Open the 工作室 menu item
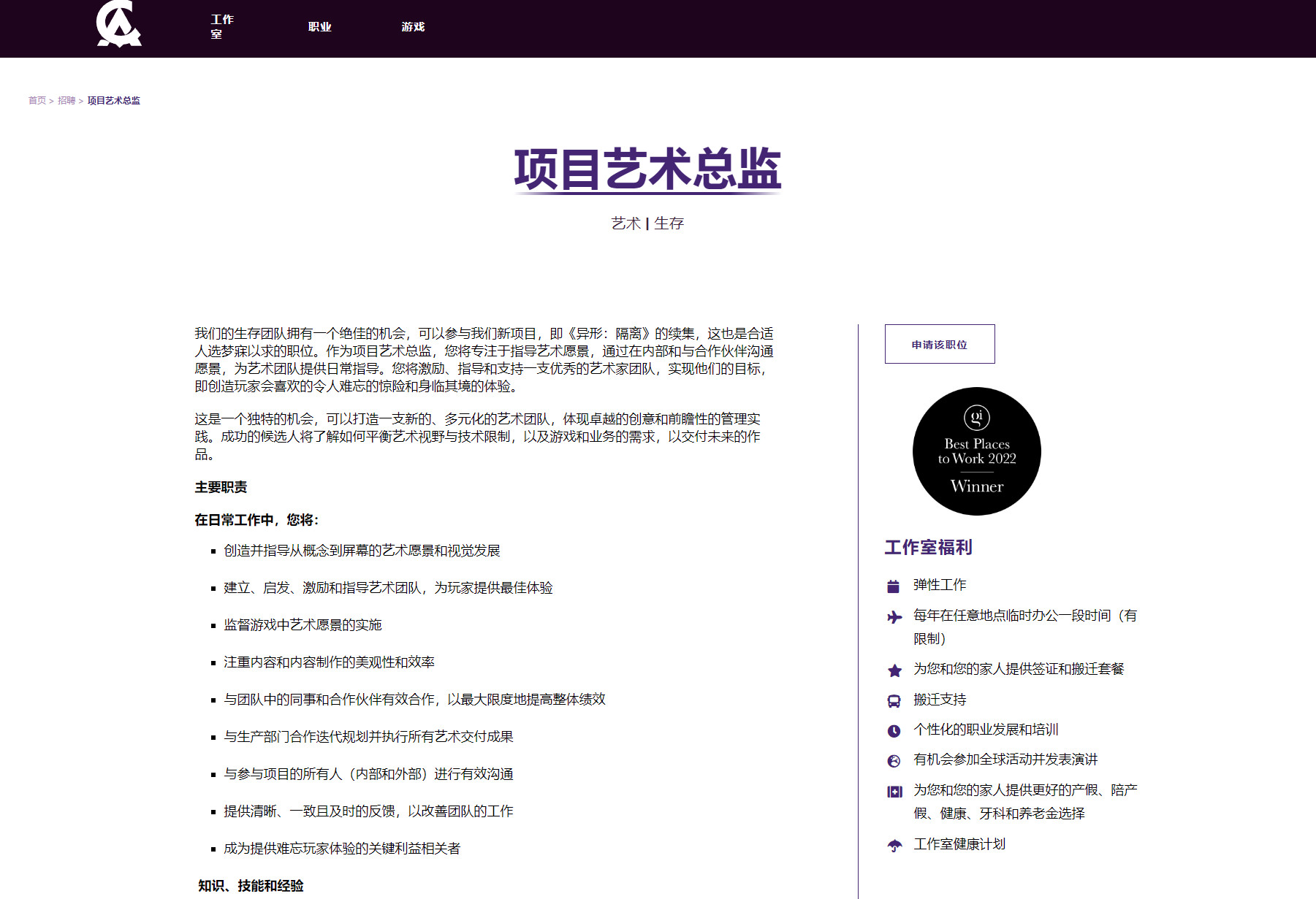The width and height of the screenshot is (1316, 899). click(x=221, y=28)
